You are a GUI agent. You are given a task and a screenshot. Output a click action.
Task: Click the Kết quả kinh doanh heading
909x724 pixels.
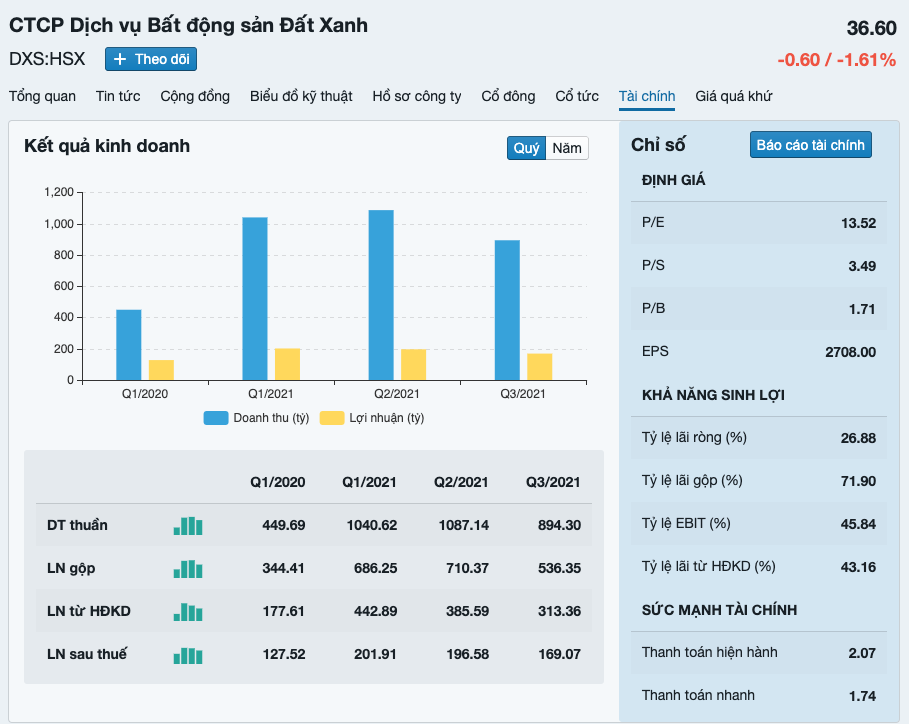click(x=107, y=146)
